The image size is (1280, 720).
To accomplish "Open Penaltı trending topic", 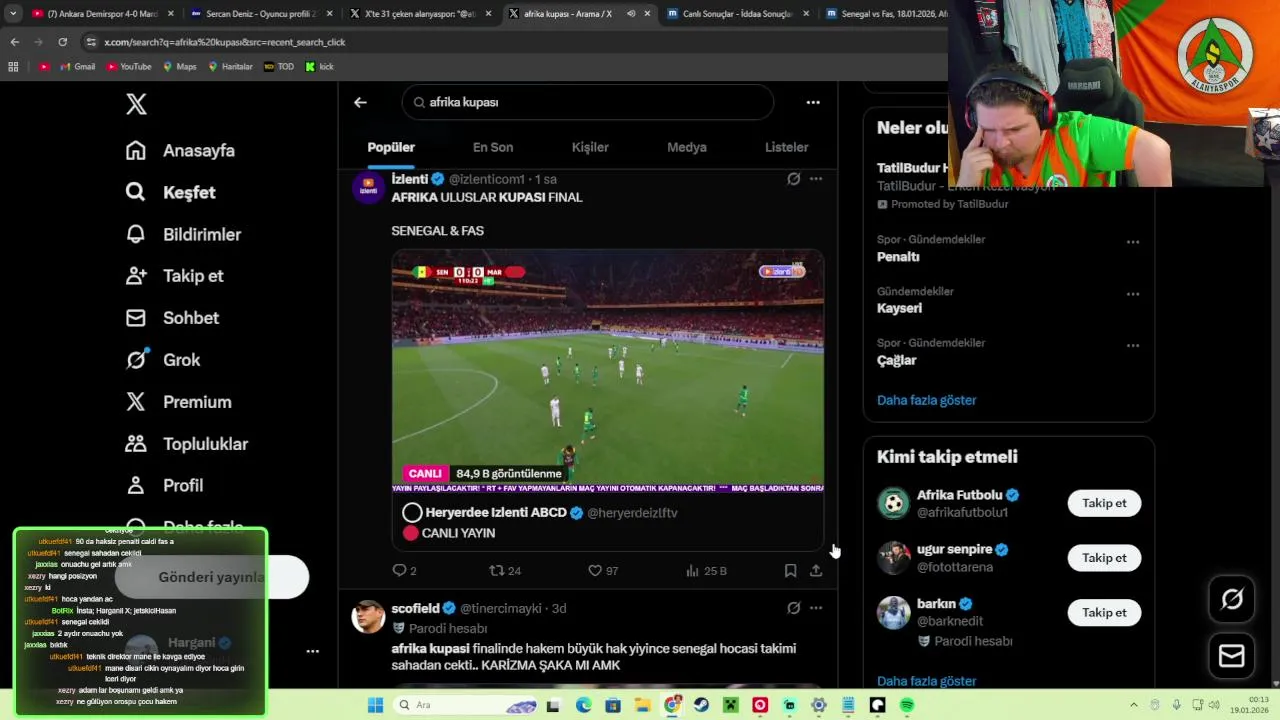I will [898, 257].
